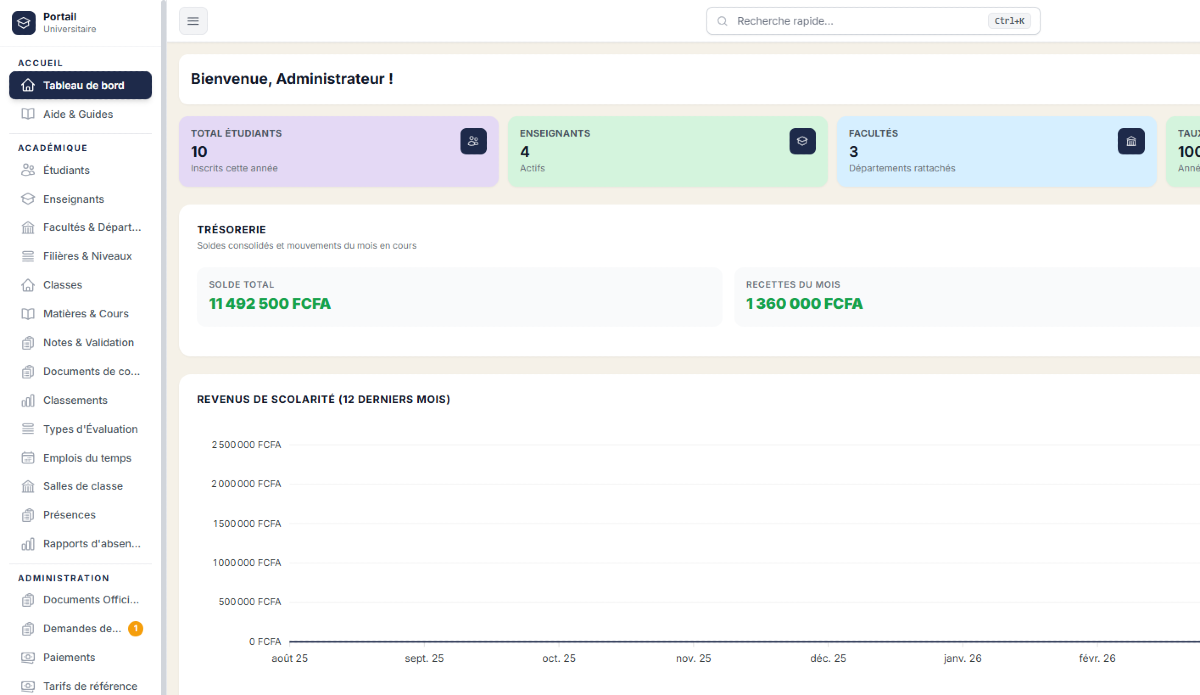Click the Types d'Évaluation list icon
1200x695 pixels.
coord(28,429)
